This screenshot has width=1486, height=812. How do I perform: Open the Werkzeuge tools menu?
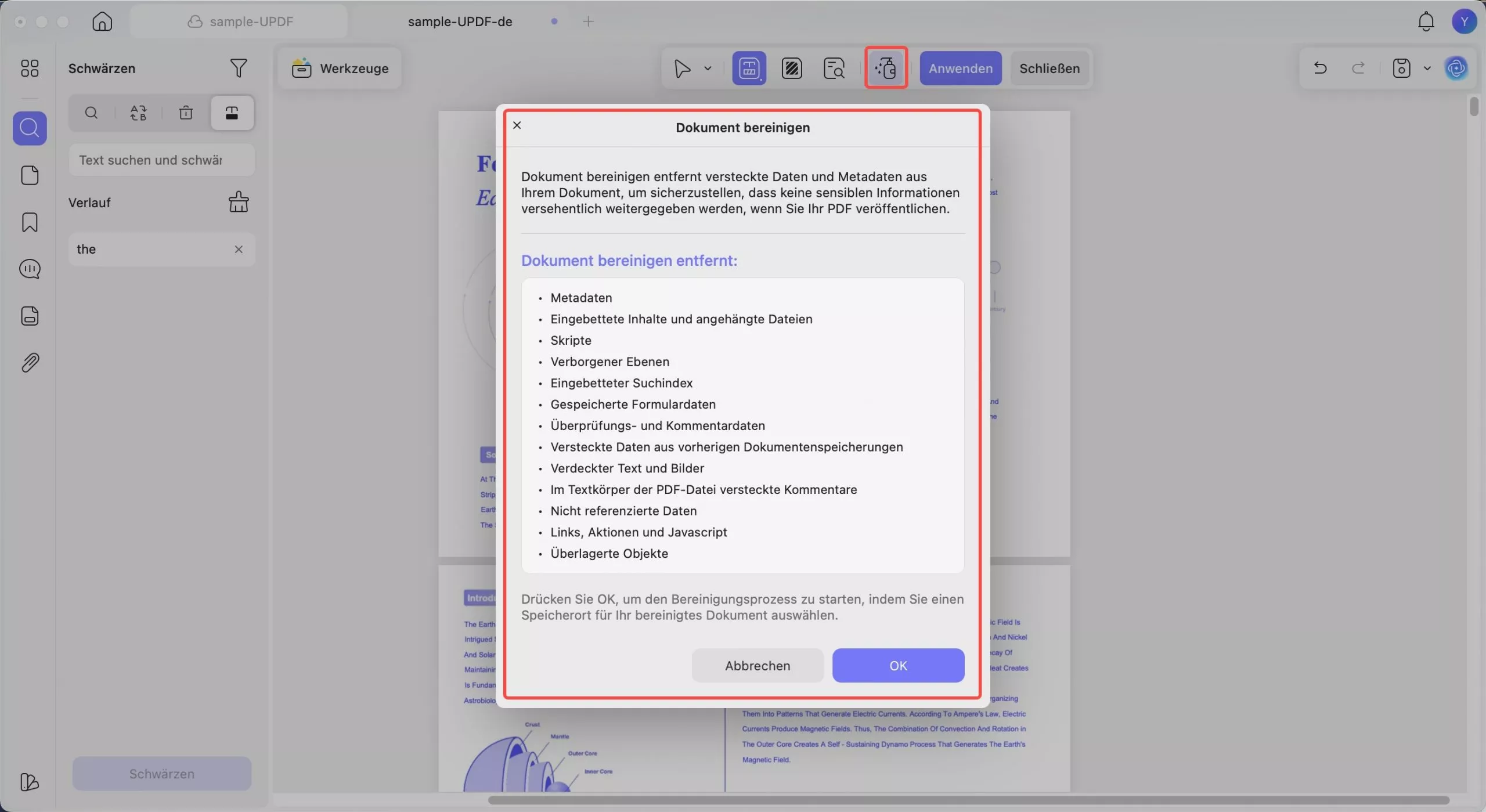(x=340, y=68)
